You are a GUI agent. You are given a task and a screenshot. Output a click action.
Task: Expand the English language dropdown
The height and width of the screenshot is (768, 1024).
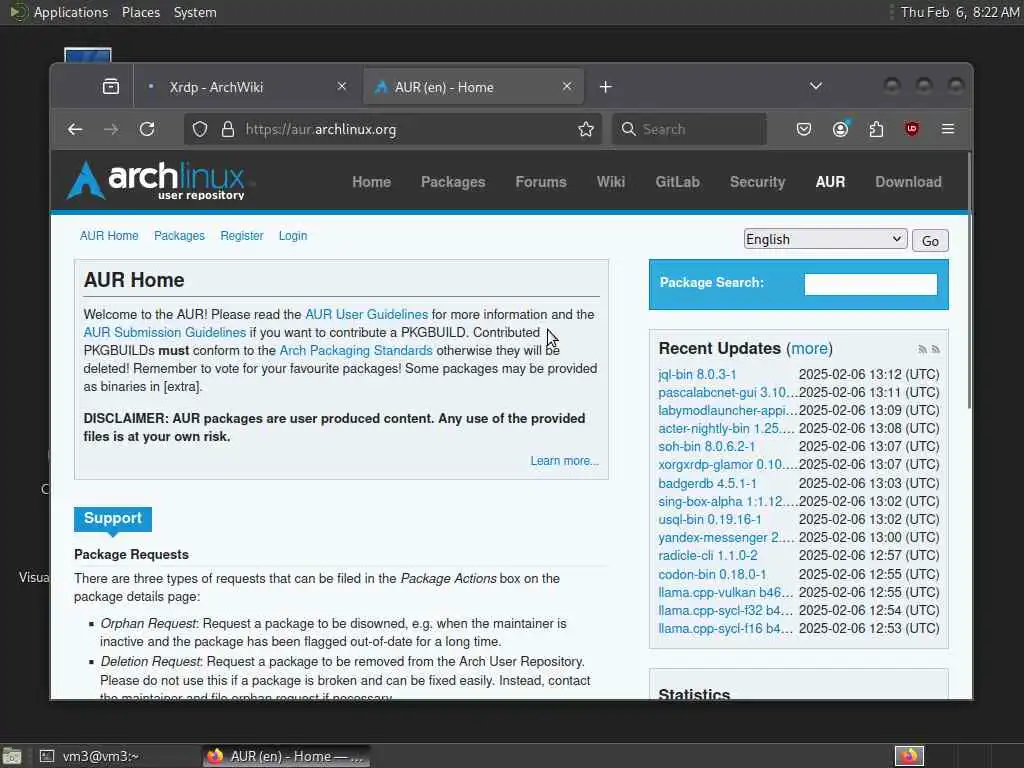click(825, 239)
